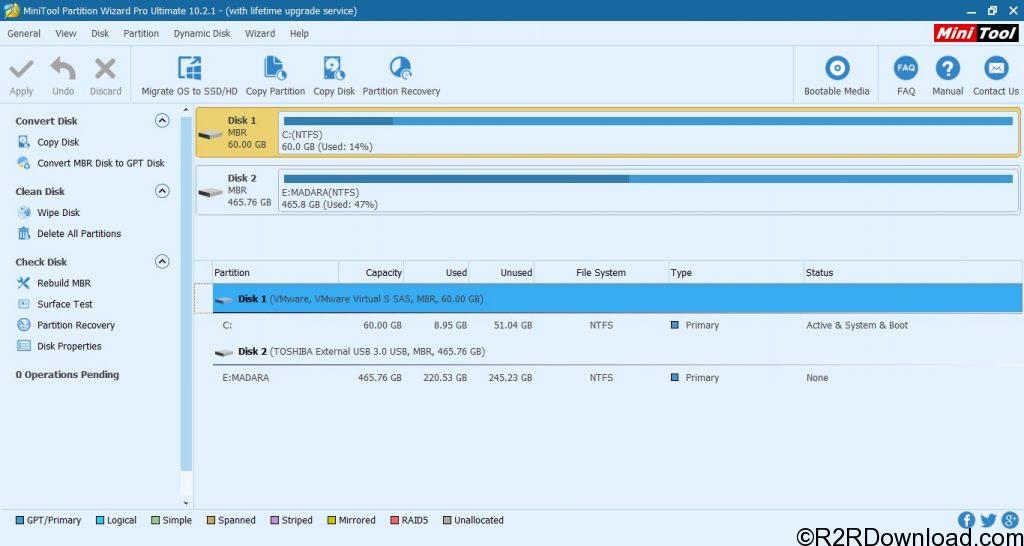Click the Active & System & Boot status
Viewport: 1024px width, 546px height.
(857, 325)
